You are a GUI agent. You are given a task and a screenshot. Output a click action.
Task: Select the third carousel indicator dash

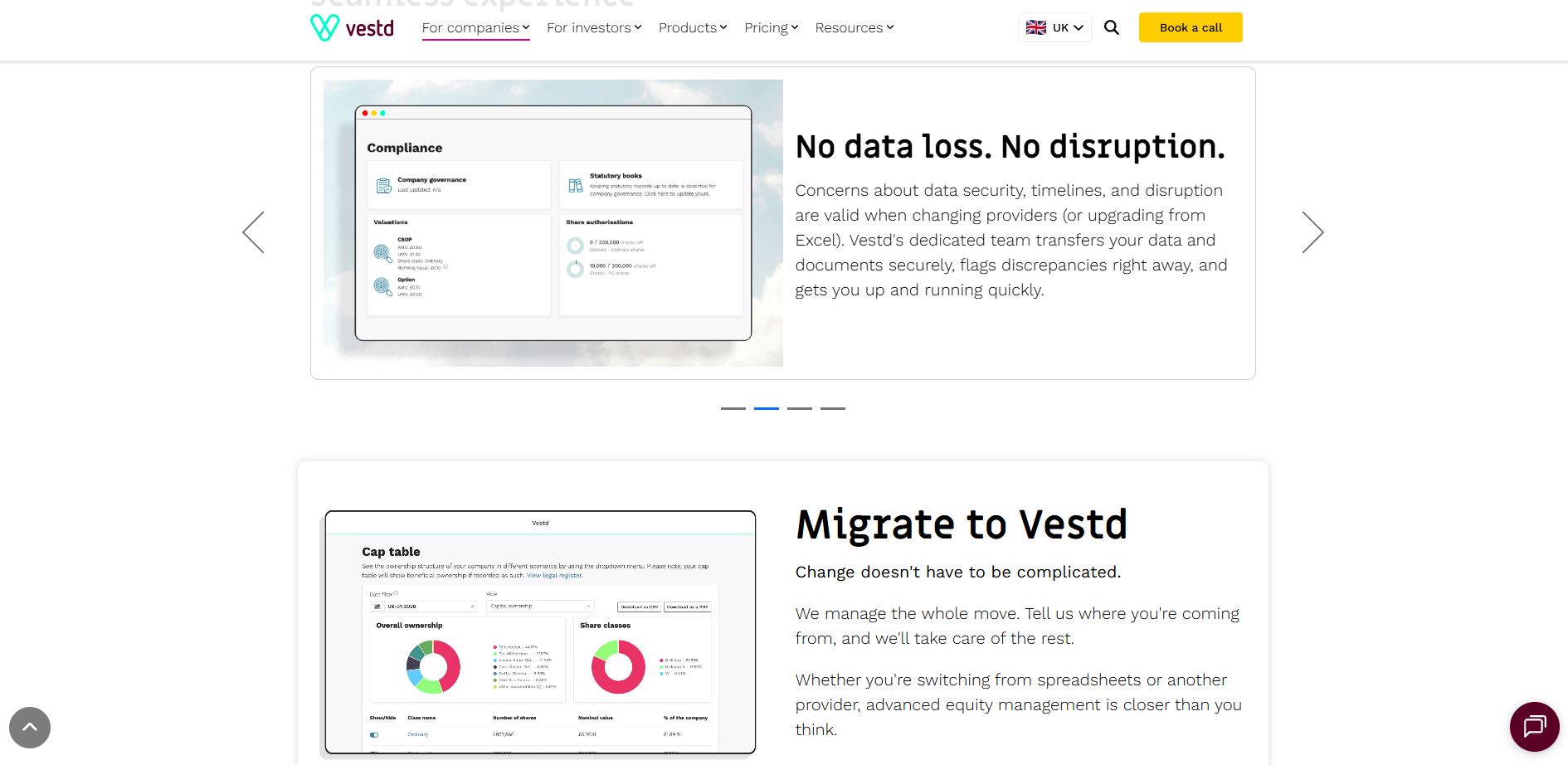pos(800,408)
